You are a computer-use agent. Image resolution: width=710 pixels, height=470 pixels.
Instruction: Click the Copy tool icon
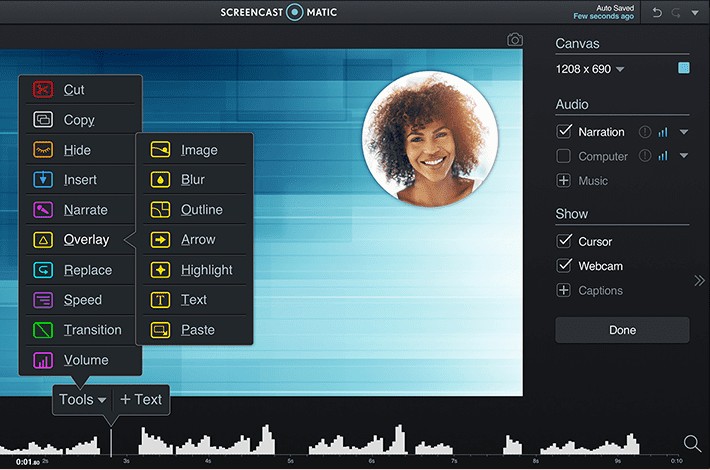[x=43, y=120]
